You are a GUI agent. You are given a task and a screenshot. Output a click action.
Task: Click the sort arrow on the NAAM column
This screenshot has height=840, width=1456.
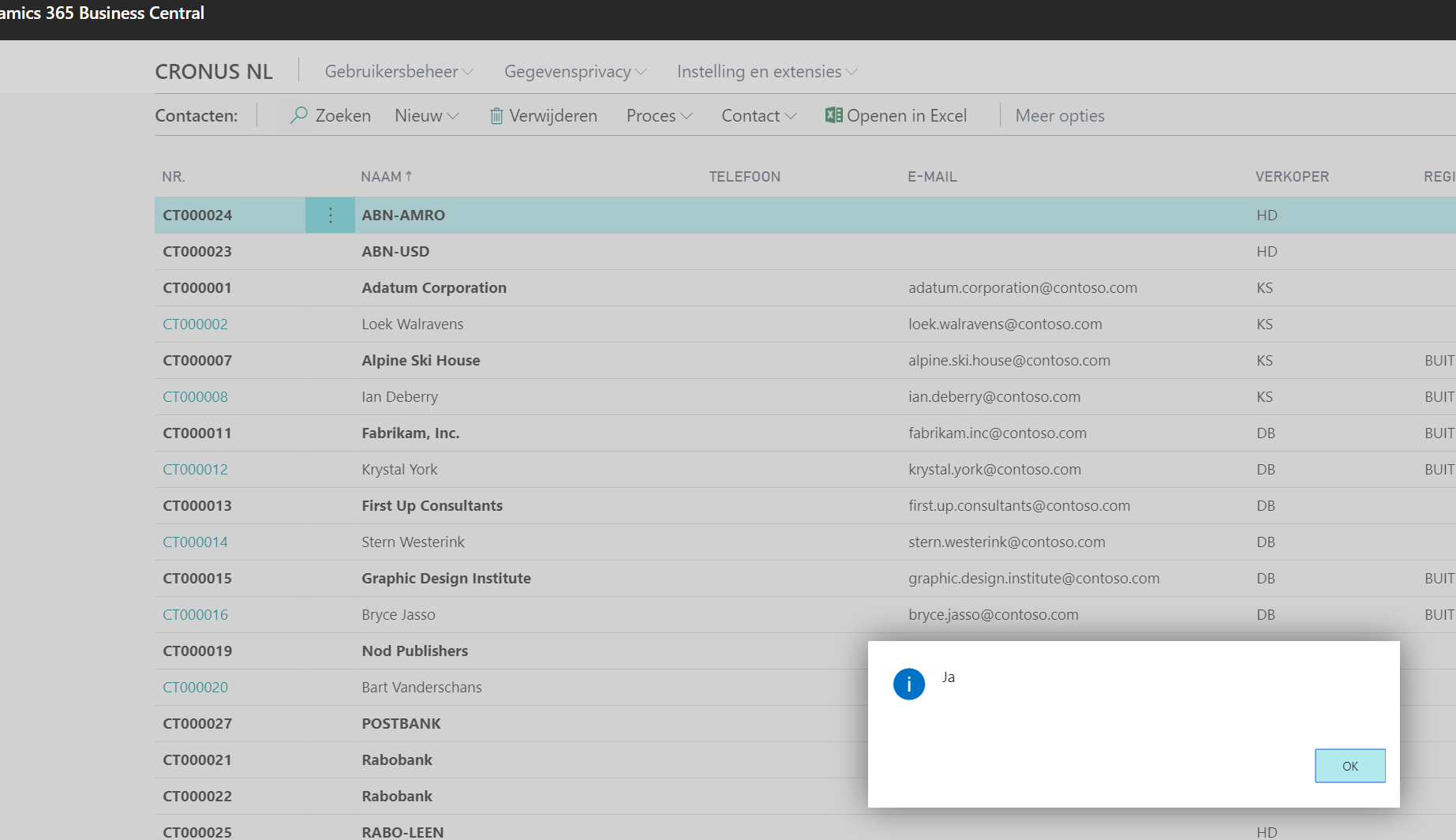[x=409, y=176]
